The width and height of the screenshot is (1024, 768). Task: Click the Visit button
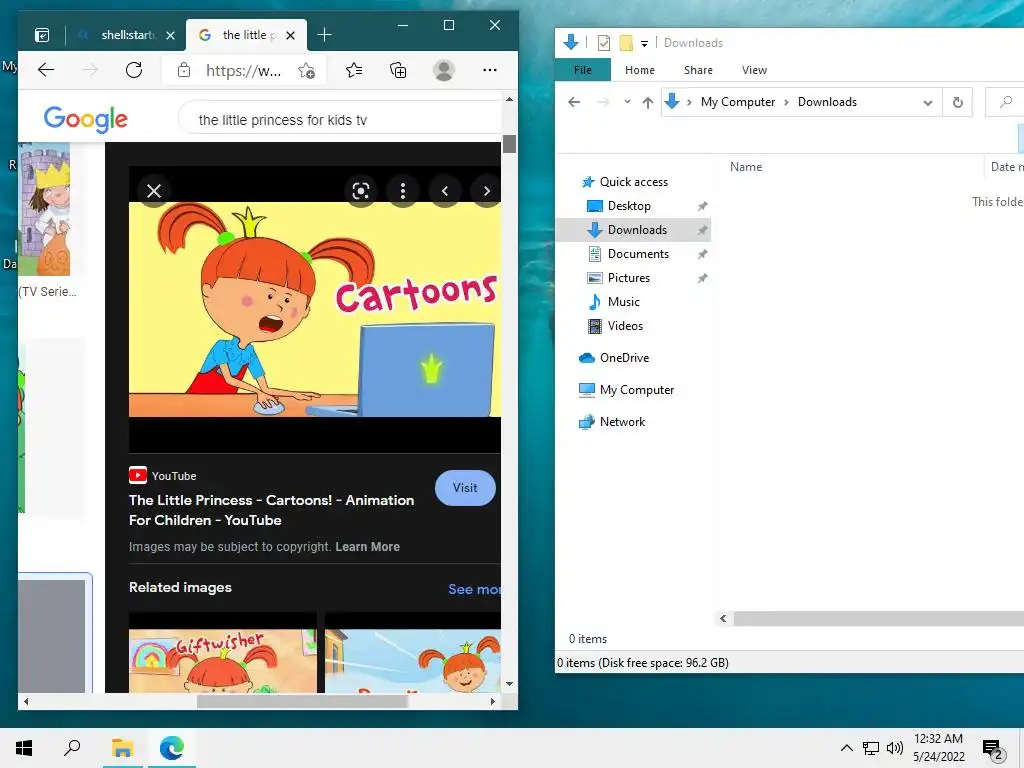465,488
